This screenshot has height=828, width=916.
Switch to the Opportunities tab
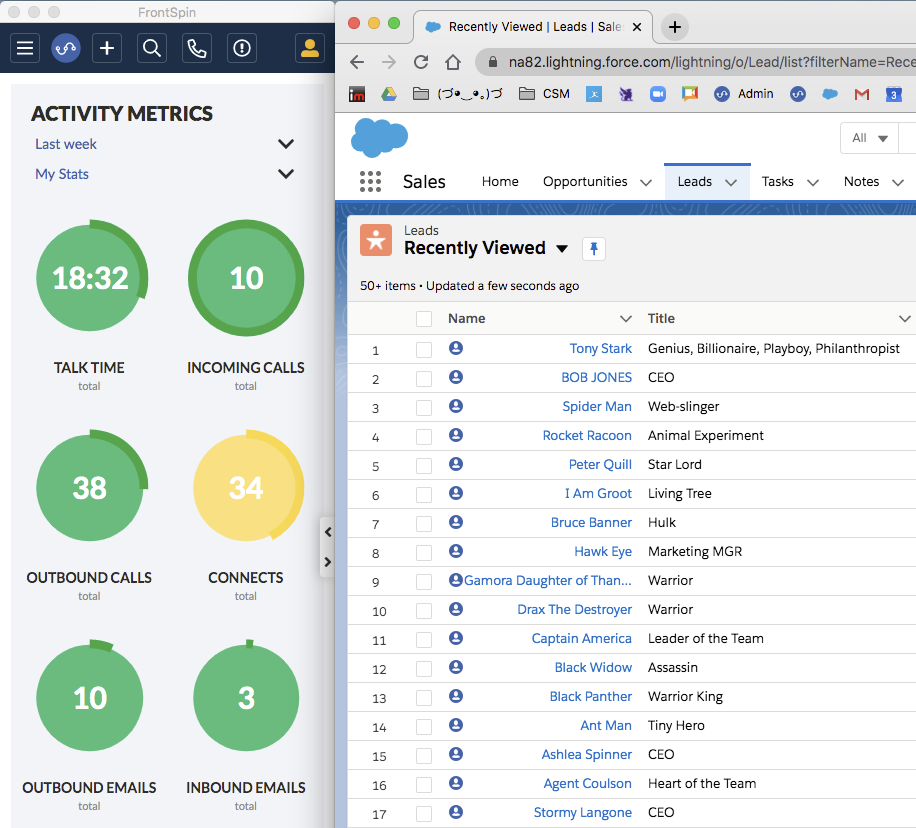[585, 182]
